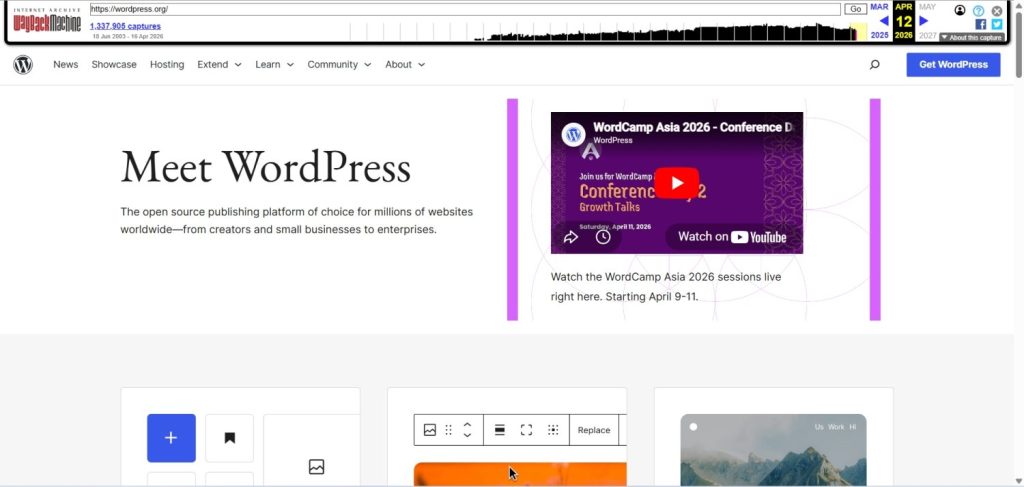Go to previous capture with left blue arrow
Screen dimensions: 1024x487
coord(884,21)
